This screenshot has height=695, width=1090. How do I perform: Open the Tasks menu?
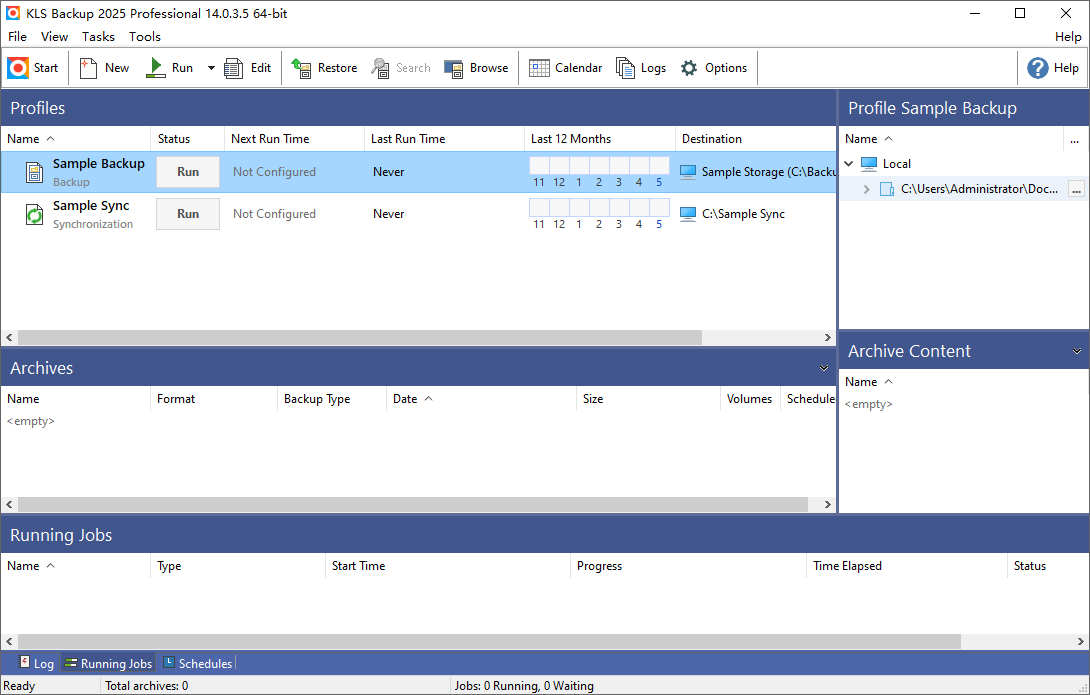click(98, 37)
